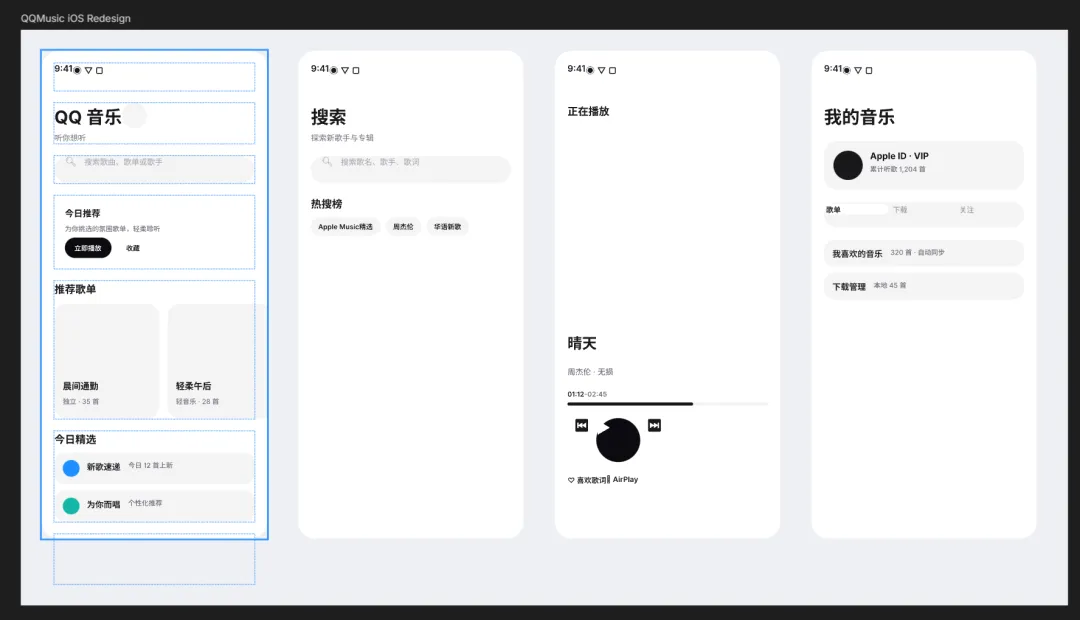The image size is (1080, 620).
Task: Click the 累计听歌 1,204 首 text
Action: 897,169
